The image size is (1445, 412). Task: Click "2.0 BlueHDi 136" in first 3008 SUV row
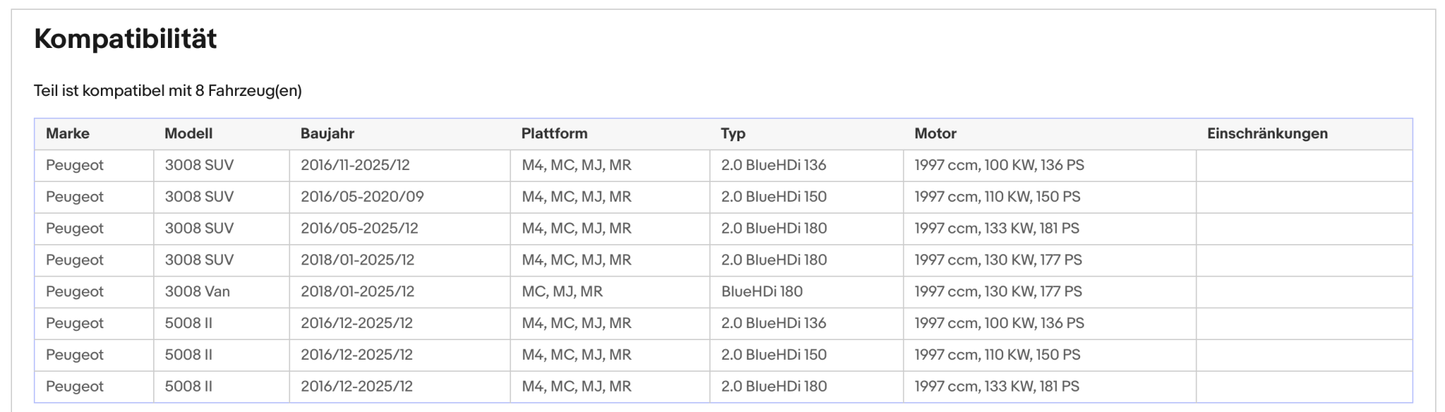pos(773,165)
